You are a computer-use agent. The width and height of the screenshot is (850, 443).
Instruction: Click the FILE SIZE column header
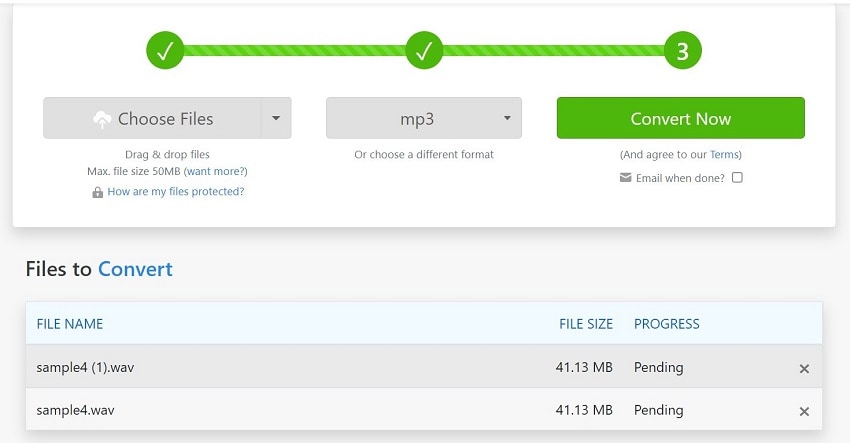pyautogui.click(x=586, y=324)
